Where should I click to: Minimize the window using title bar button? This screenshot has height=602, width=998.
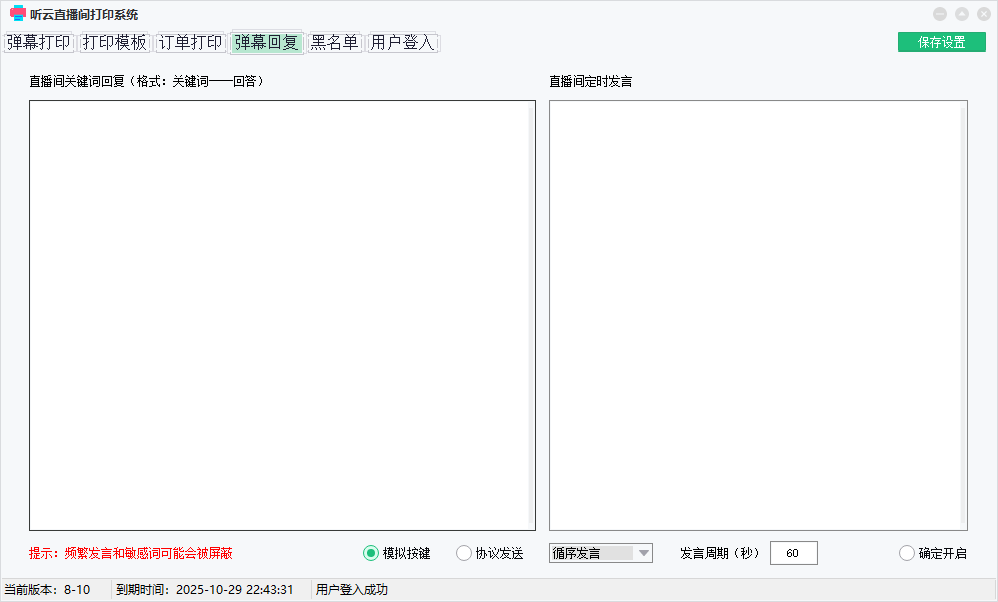click(939, 14)
